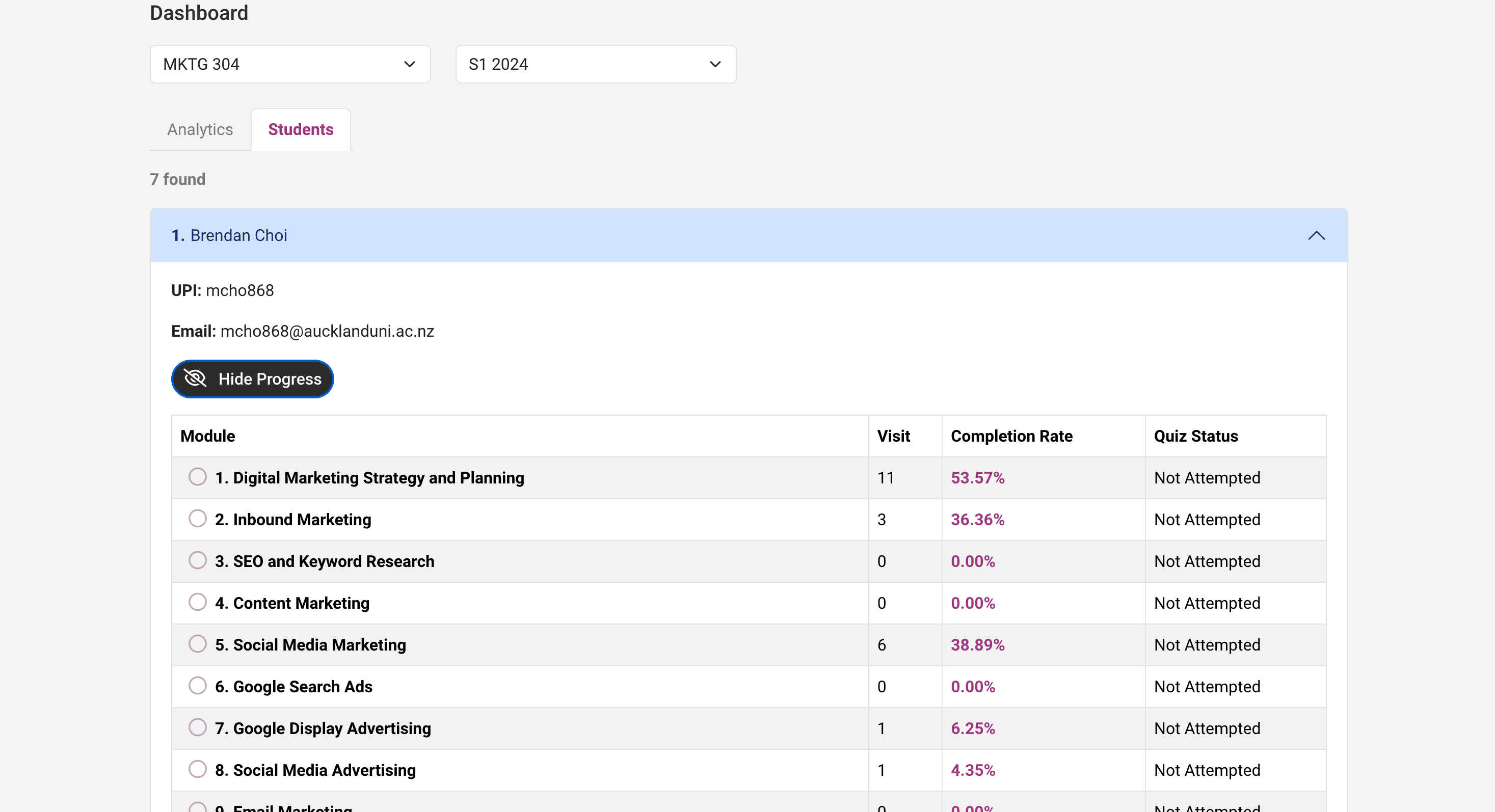The image size is (1495, 812).
Task: Select radio circle for Google Display Advertising
Action: [197, 727]
